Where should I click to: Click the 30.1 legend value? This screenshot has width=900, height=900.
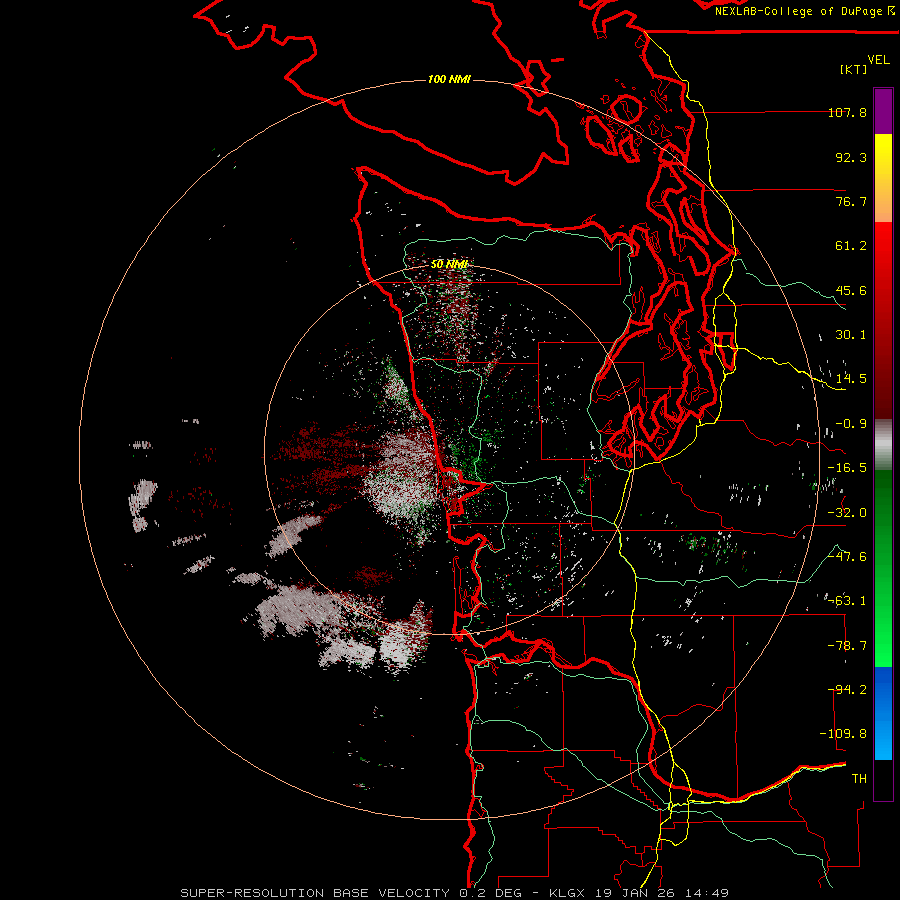(x=851, y=335)
